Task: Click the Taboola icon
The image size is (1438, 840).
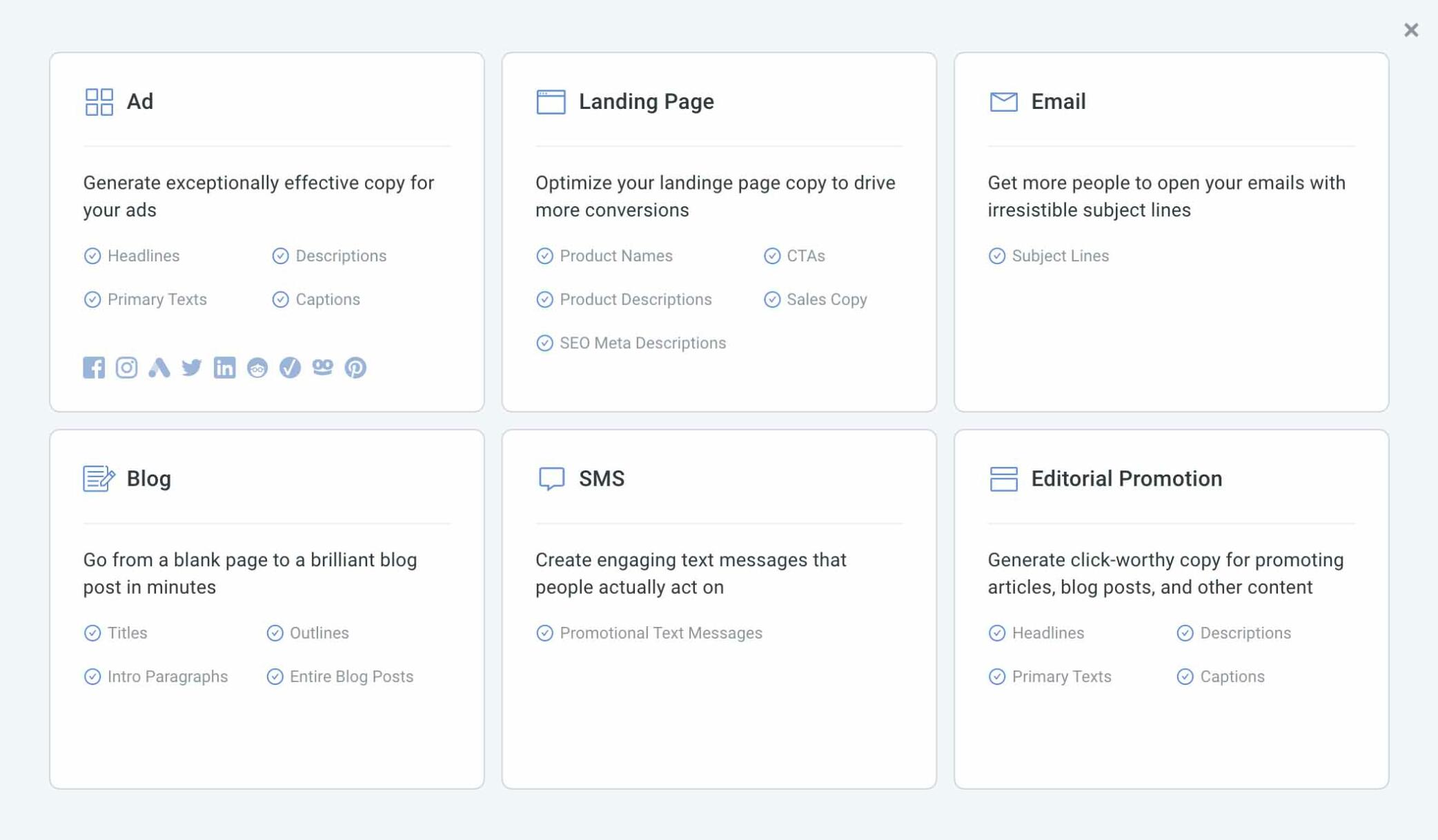Action: click(322, 367)
